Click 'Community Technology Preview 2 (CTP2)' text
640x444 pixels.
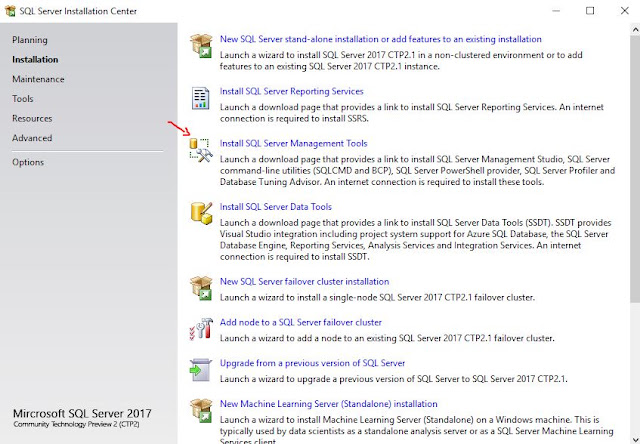(76, 424)
